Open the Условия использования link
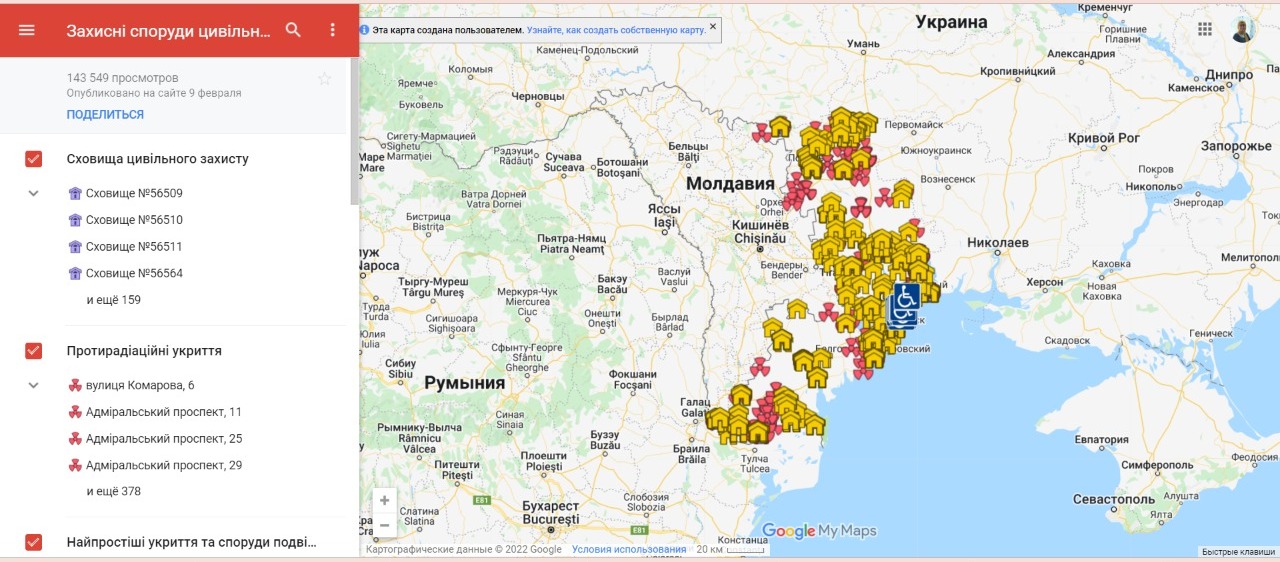1280x562 pixels. click(629, 550)
